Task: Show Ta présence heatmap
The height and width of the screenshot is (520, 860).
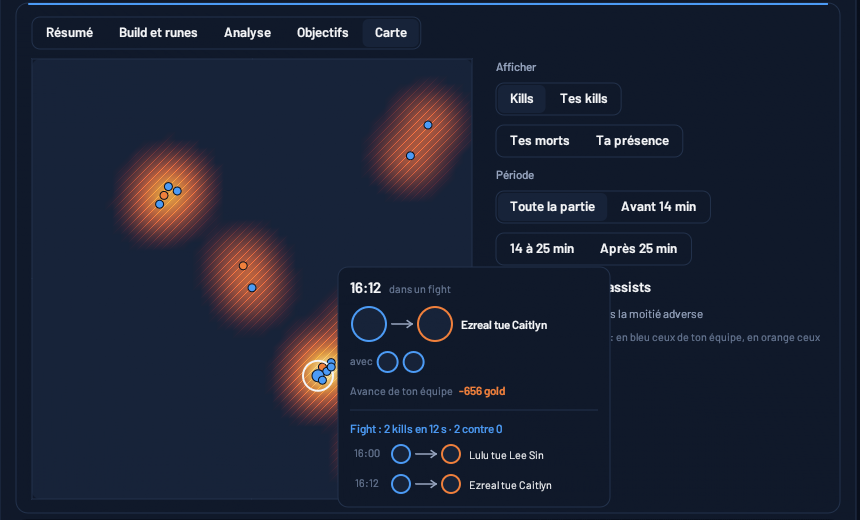Action: click(x=632, y=141)
